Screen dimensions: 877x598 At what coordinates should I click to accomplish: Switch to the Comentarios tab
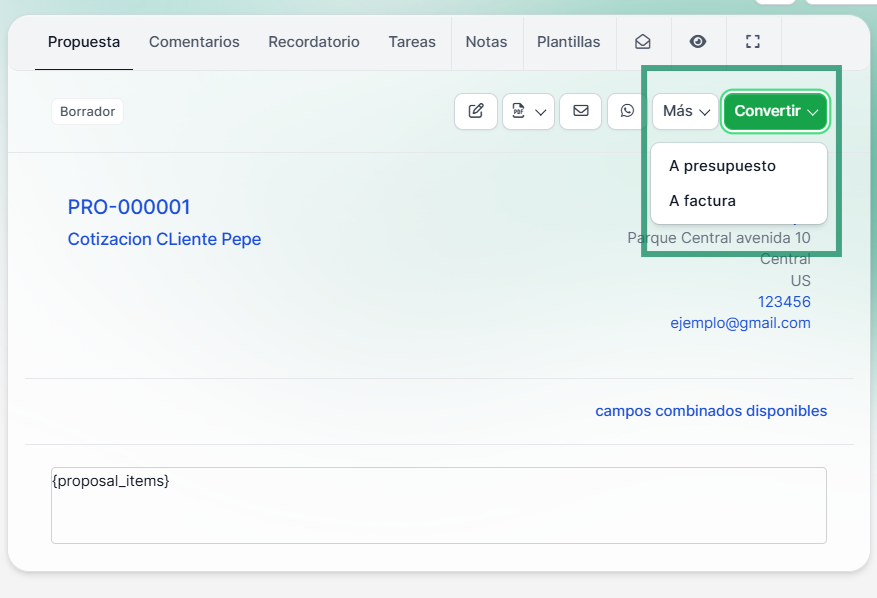pyautogui.click(x=194, y=42)
